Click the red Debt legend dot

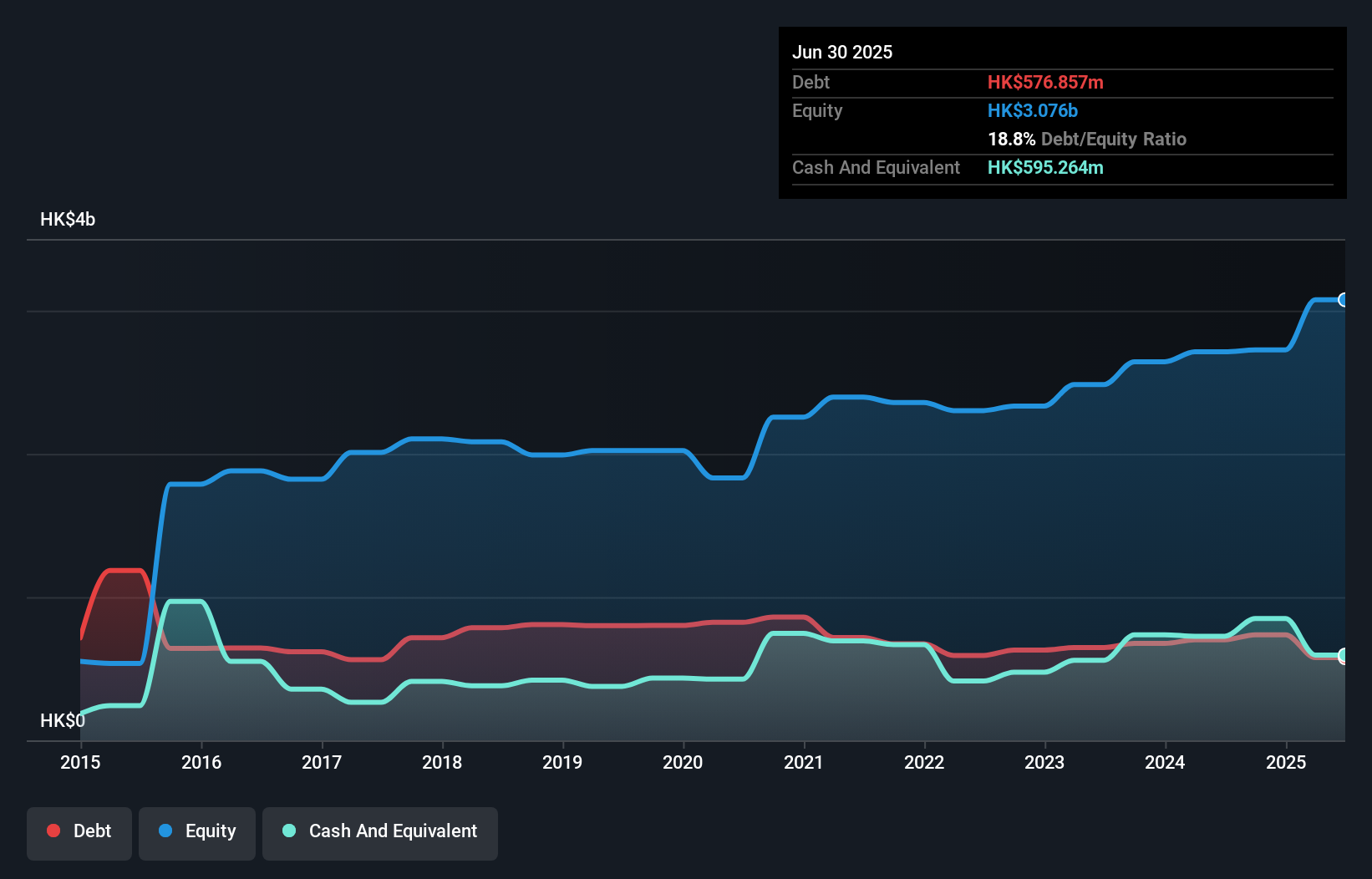(53, 831)
